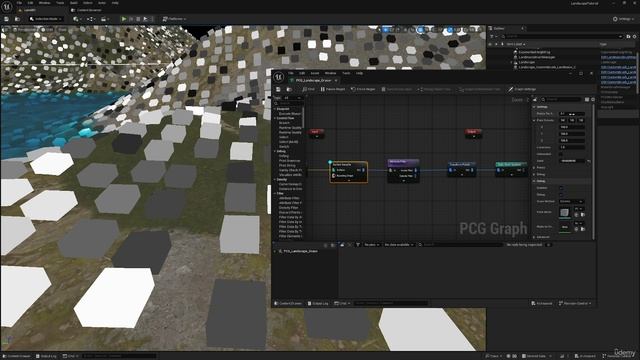
Task: Toggle the Unbounded checkbox
Action: (561, 154)
